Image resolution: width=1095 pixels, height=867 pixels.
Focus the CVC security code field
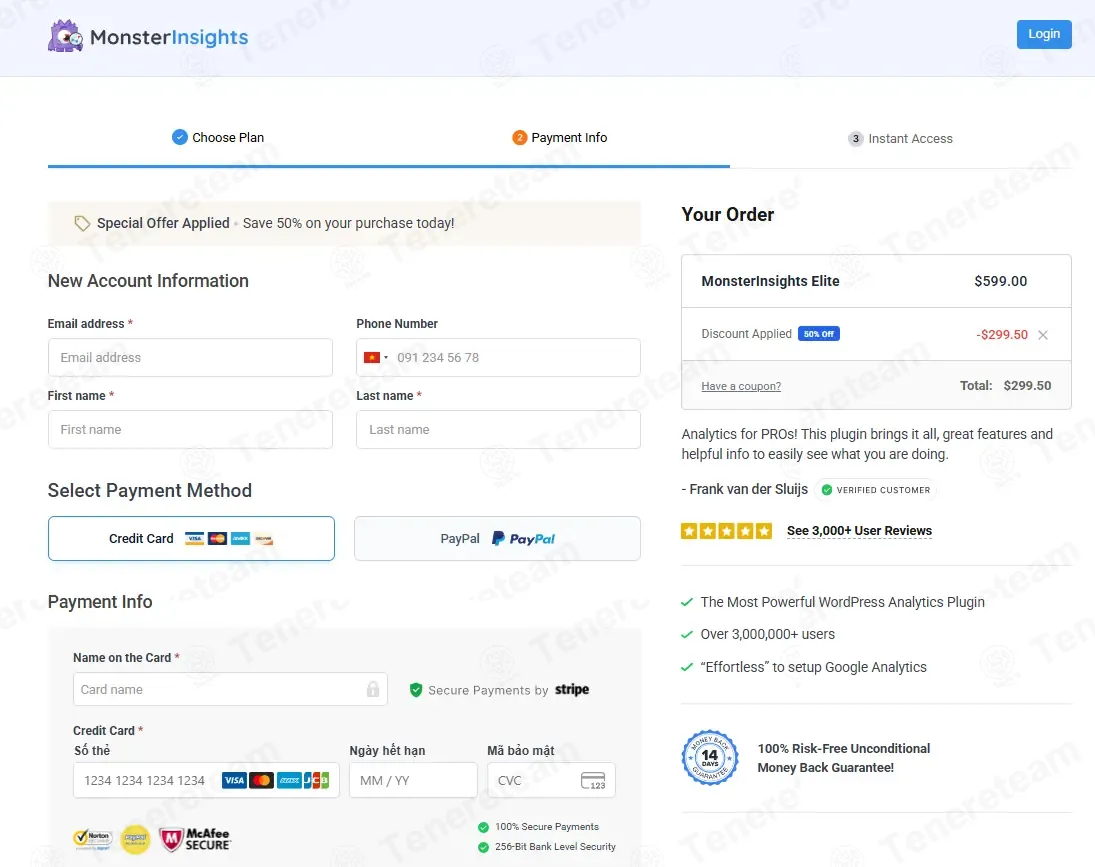[551, 780]
